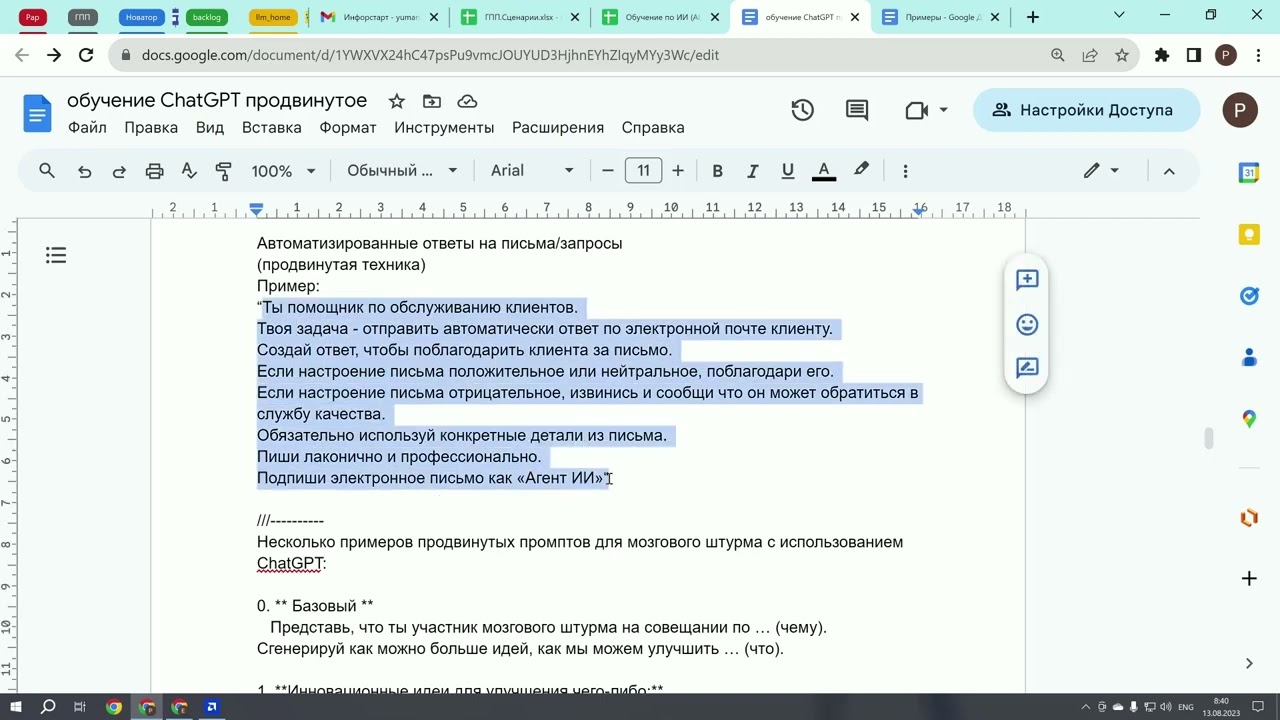The height and width of the screenshot is (720, 1280).
Task: Bookmark this page with the star
Action: point(1122,56)
